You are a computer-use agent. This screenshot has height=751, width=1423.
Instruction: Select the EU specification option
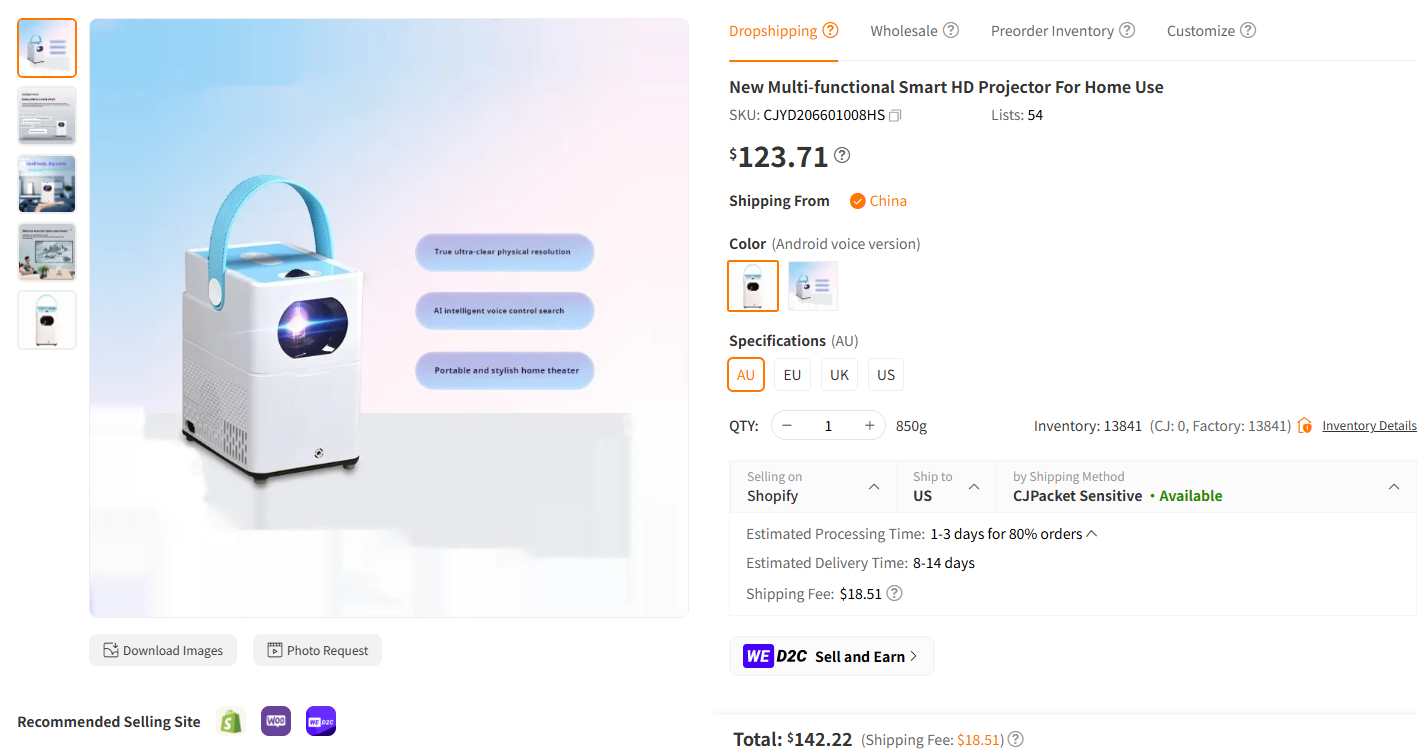pos(792,375)
